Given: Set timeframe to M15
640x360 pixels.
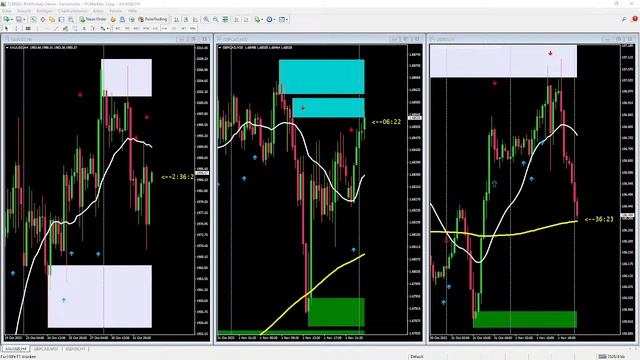Looking at the screenshot, I should (136, 28).
